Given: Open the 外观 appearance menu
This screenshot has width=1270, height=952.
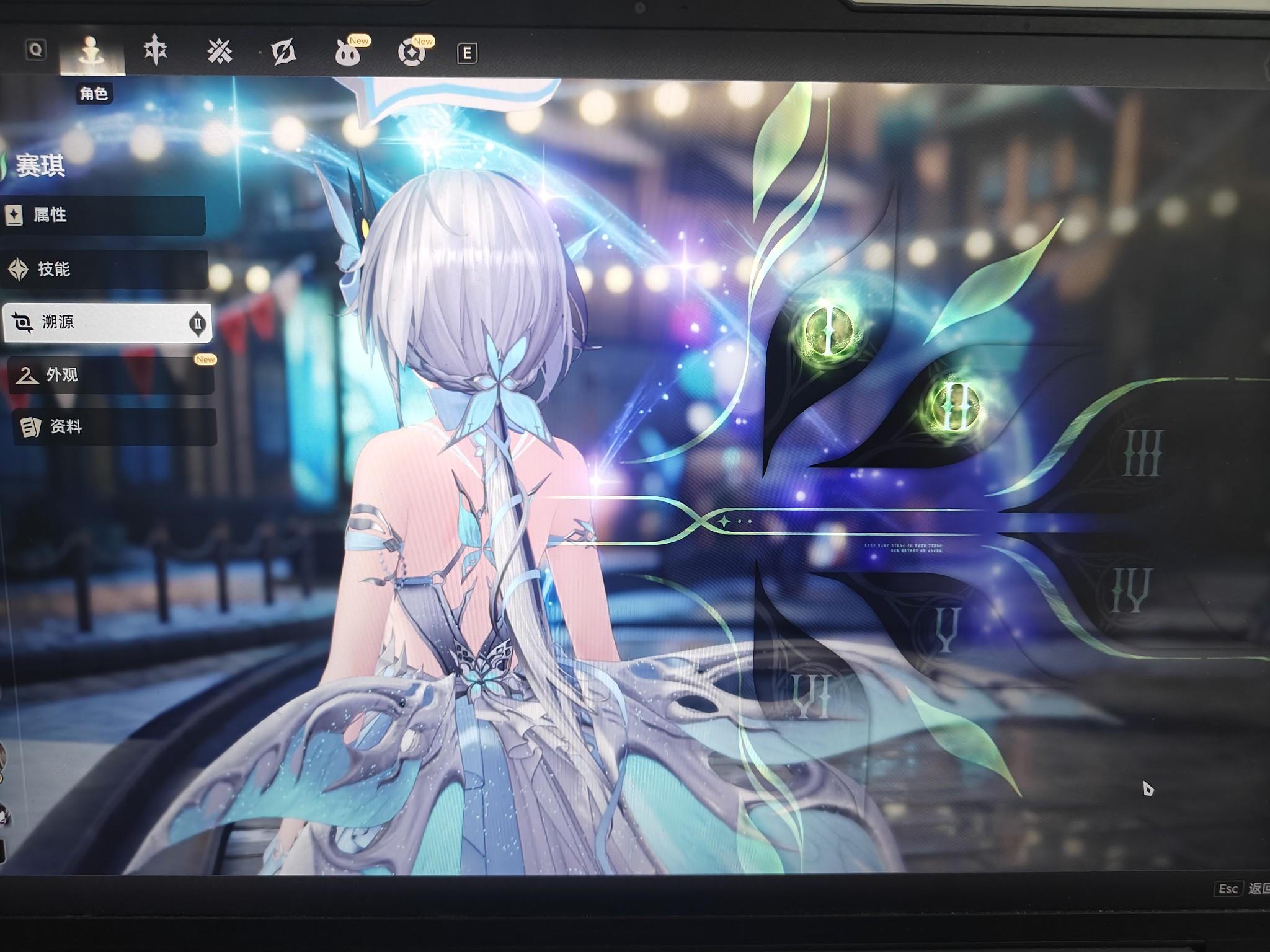Looking at the screenshot, I should (110, 375).
